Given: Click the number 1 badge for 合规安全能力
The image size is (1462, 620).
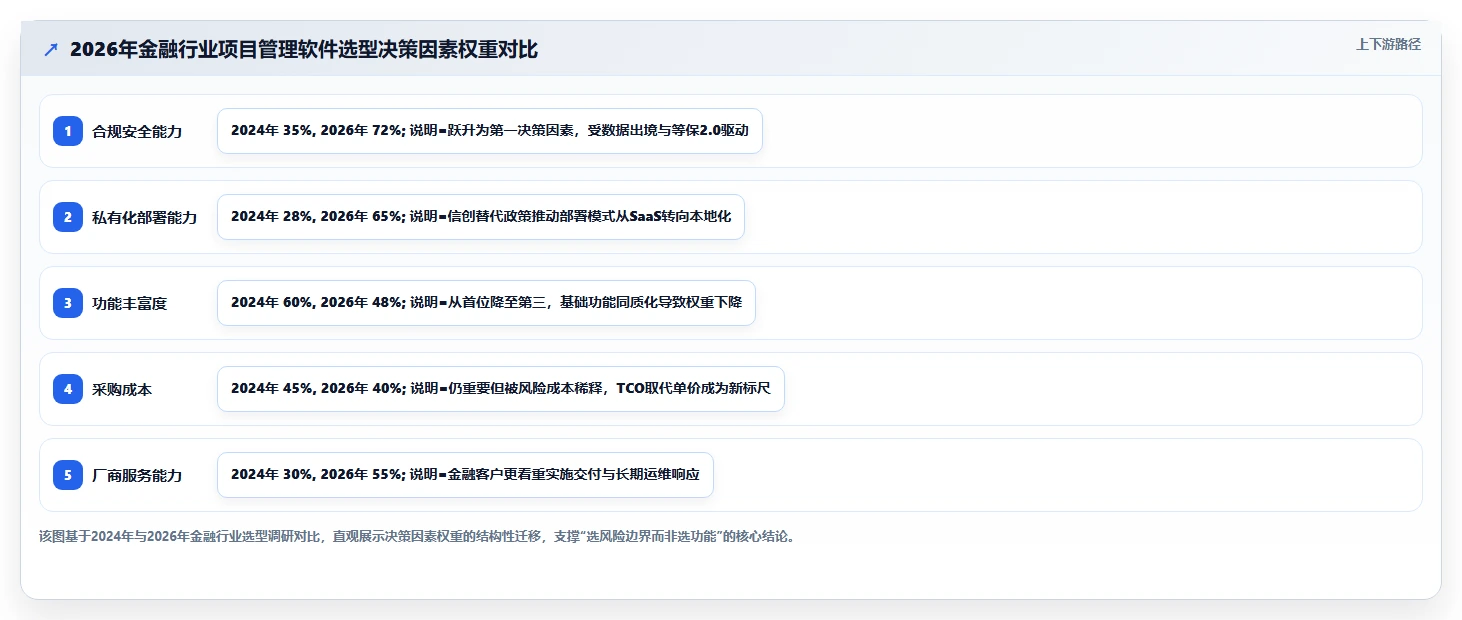Looking at the screenshot, I should (68, 131).
